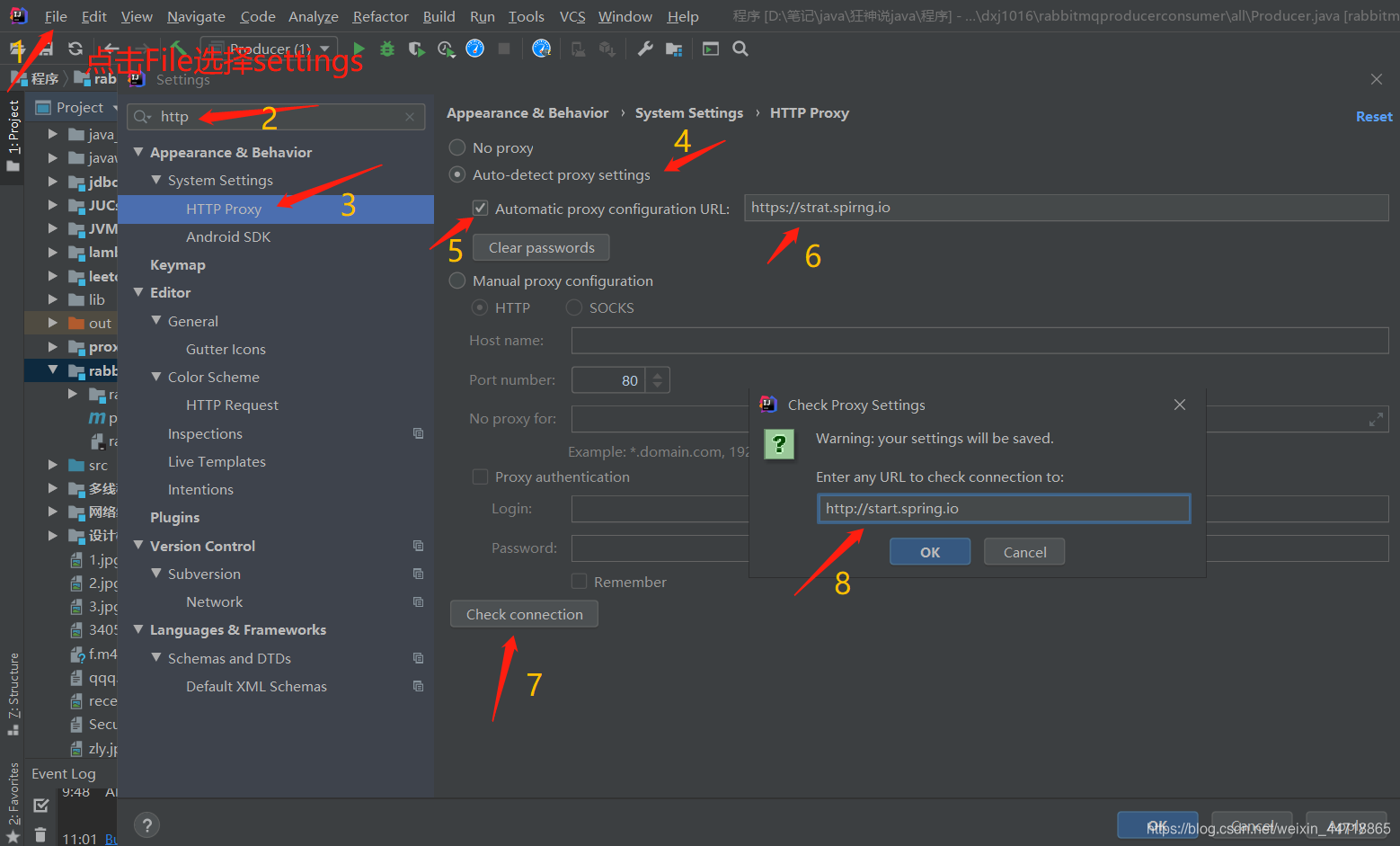Click project-level icon beside Schemas and DTDs
1400x846 pixels.
(418, 658)
